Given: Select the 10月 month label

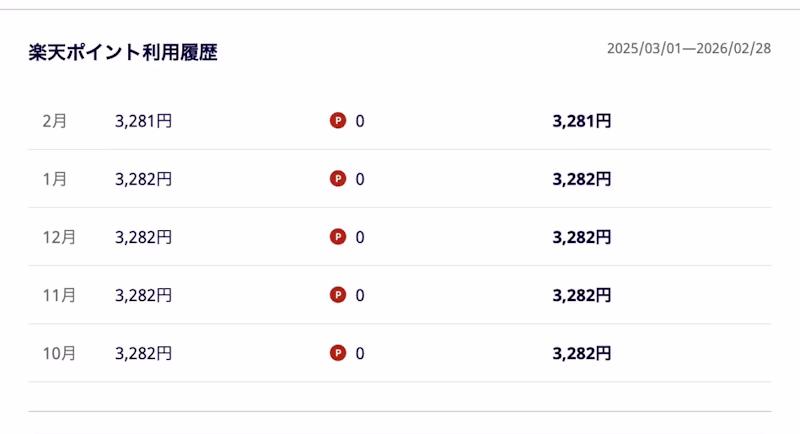Looking at the screenshot, I should (x=59, y=353).
